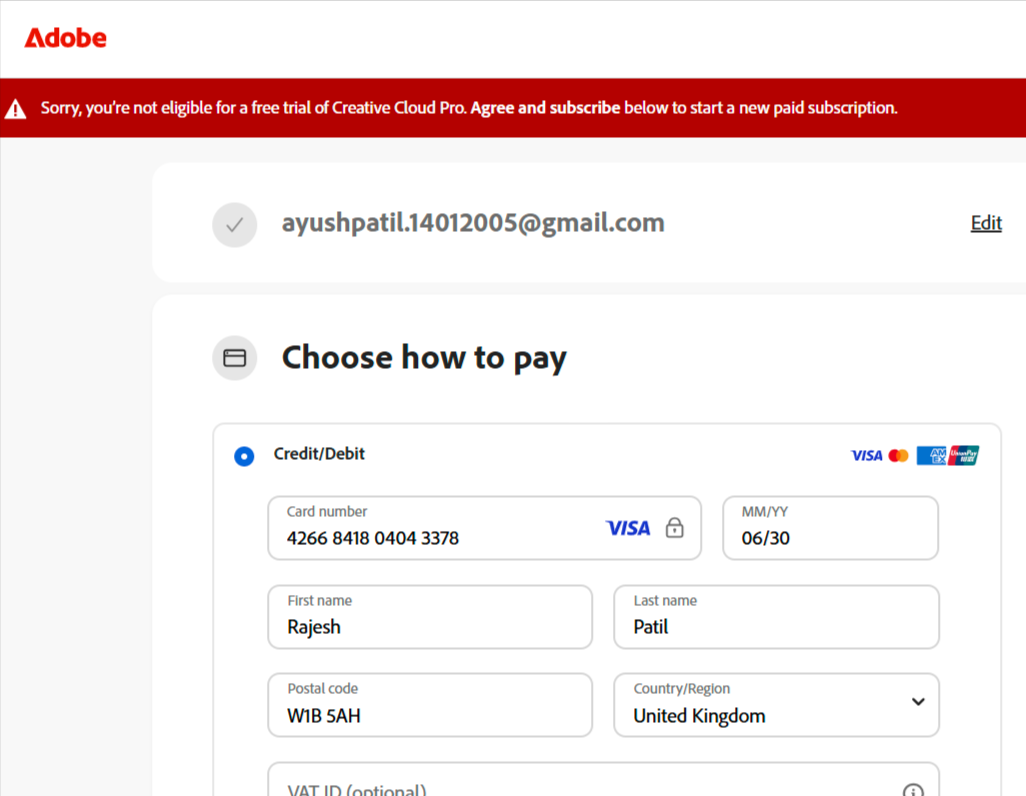Click the info icon in VAT ID field

[x=913, y=790]
